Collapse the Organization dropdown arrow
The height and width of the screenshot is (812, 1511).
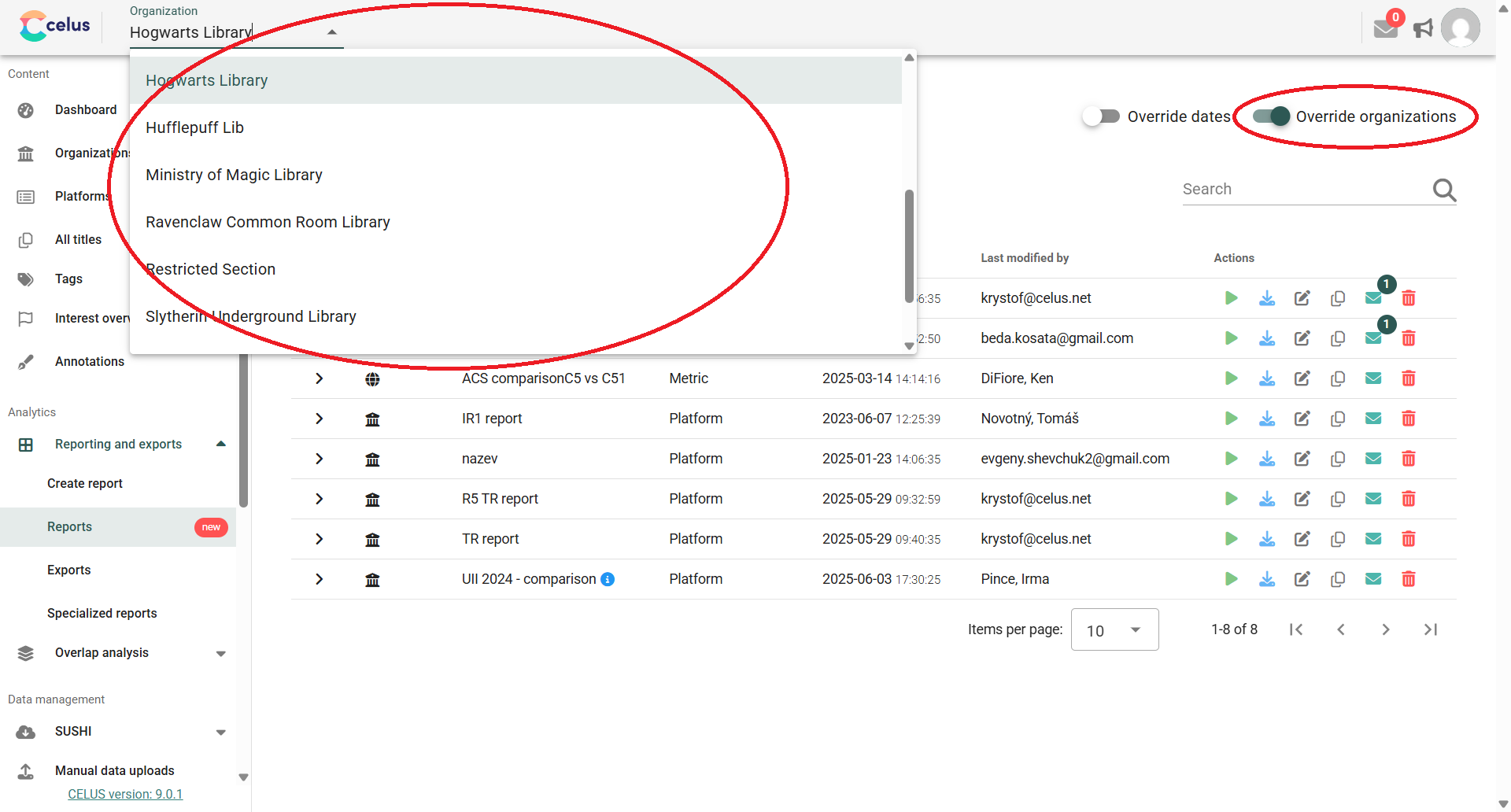pyautogui.click(x=332, y=32)
